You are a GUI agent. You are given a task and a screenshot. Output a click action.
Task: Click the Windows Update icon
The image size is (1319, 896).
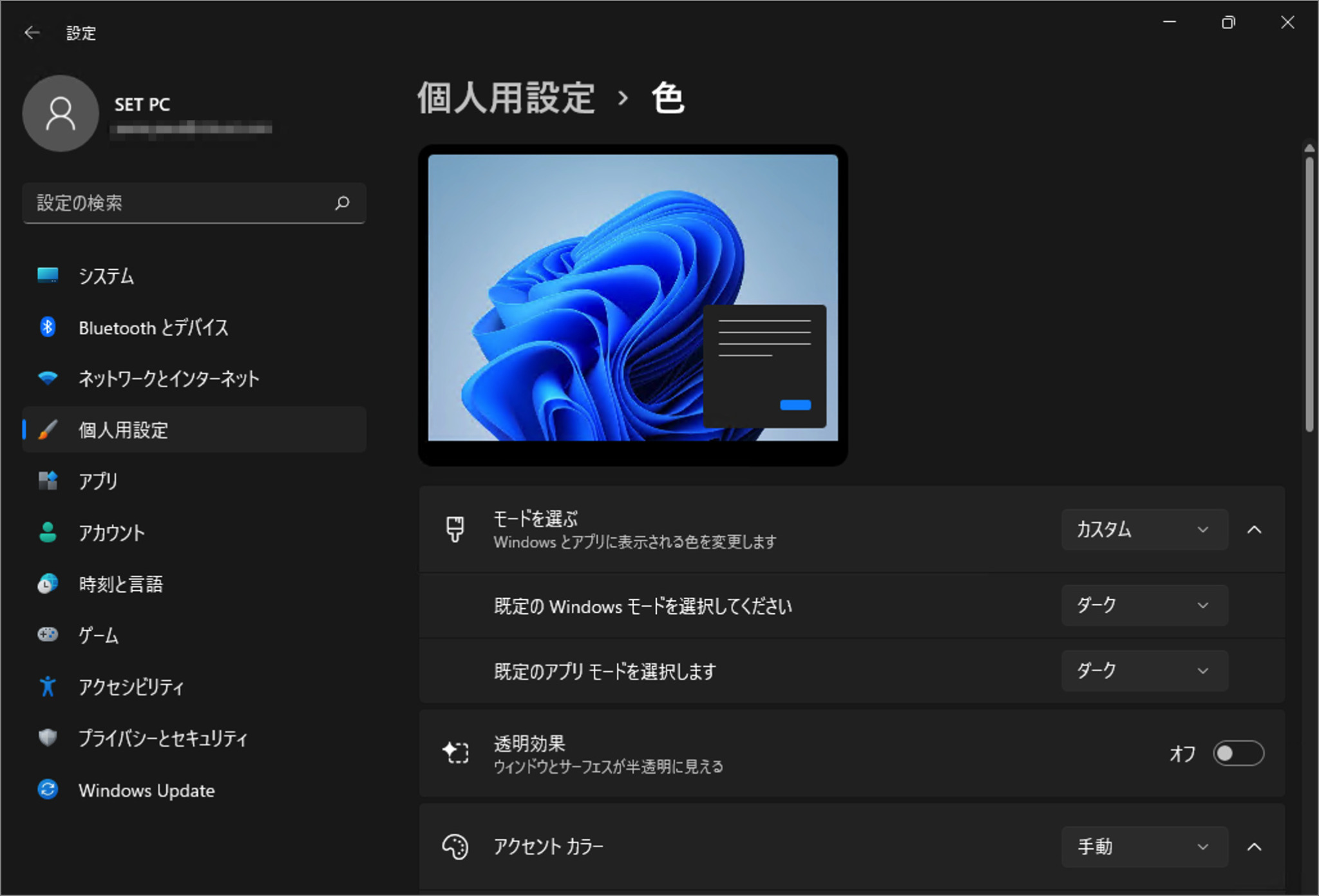pos(48,790)
